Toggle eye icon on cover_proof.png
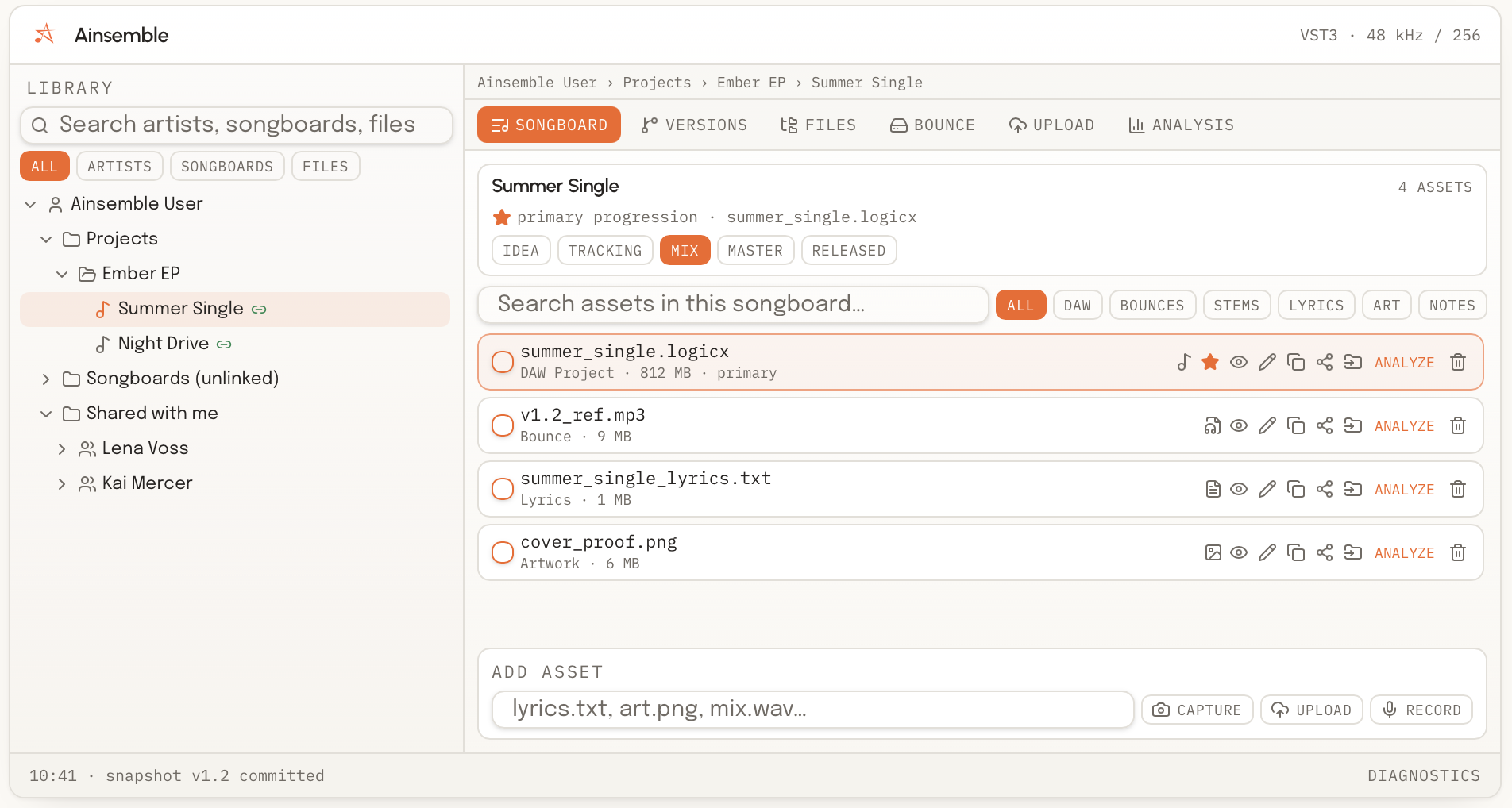The image size is (1512, 808). point(1239,553)
